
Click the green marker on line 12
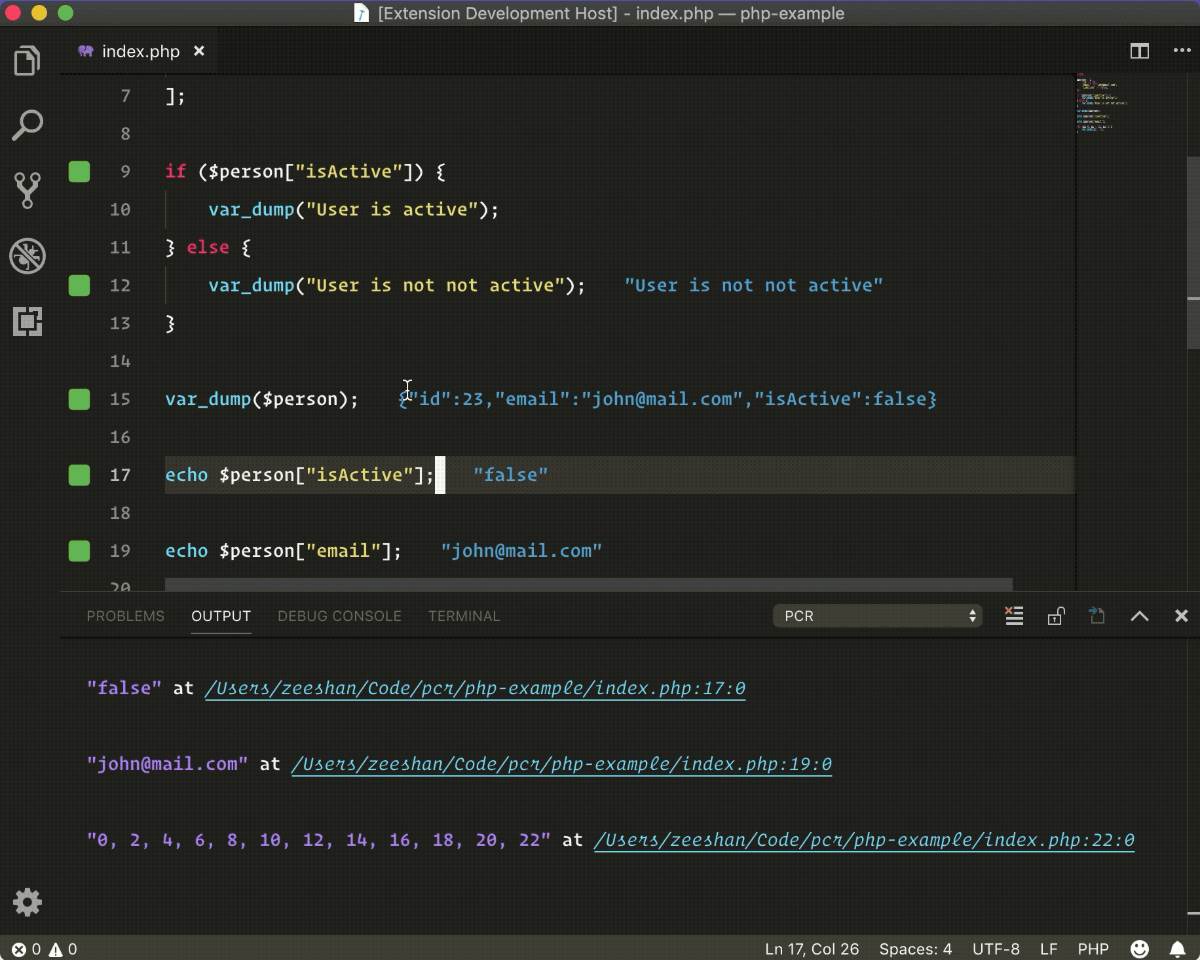pos(79,286)
